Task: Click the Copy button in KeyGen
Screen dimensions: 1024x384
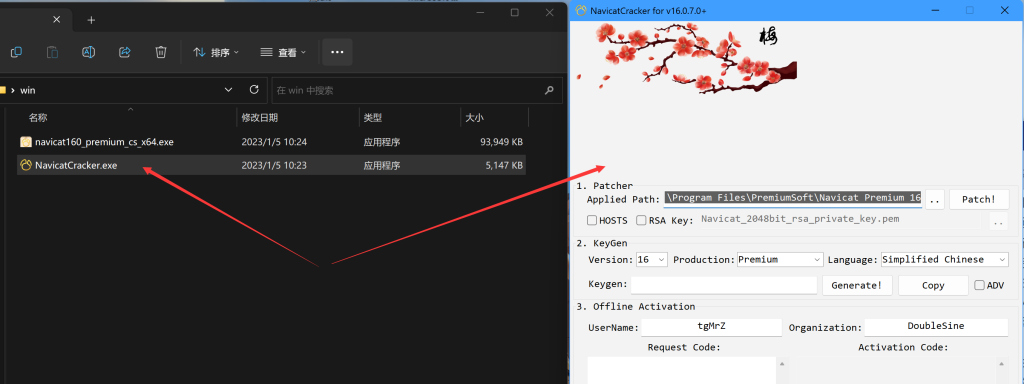Action: (x=933, y=285)
